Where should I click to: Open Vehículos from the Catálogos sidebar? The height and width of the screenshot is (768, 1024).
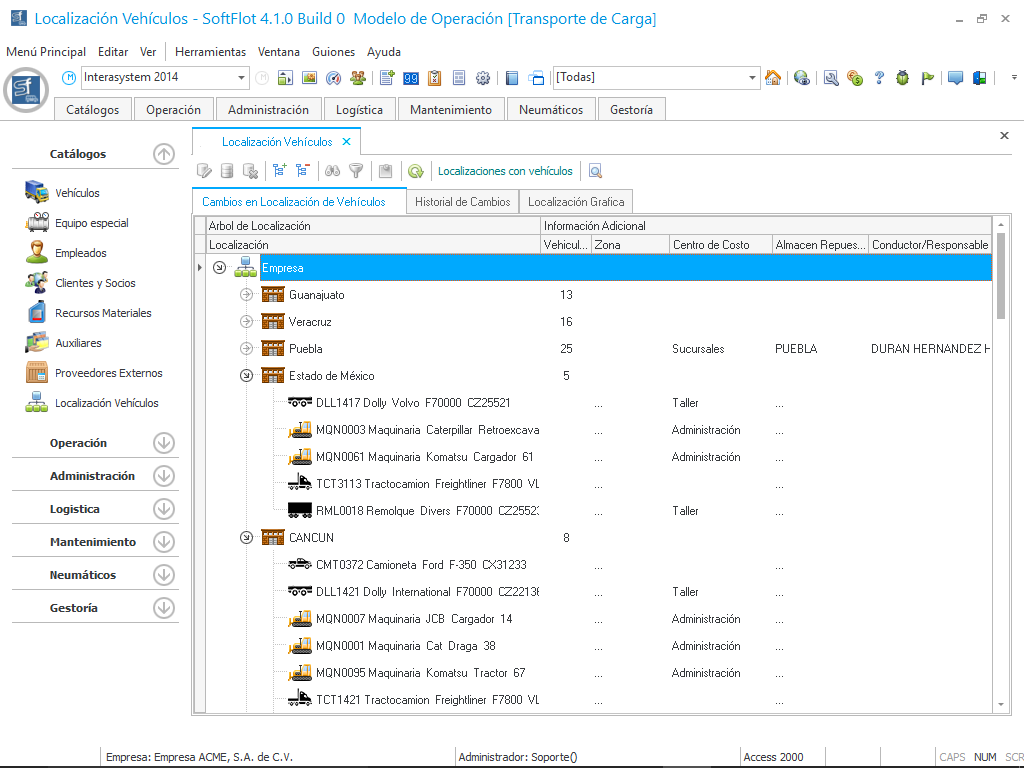[77, 193]
